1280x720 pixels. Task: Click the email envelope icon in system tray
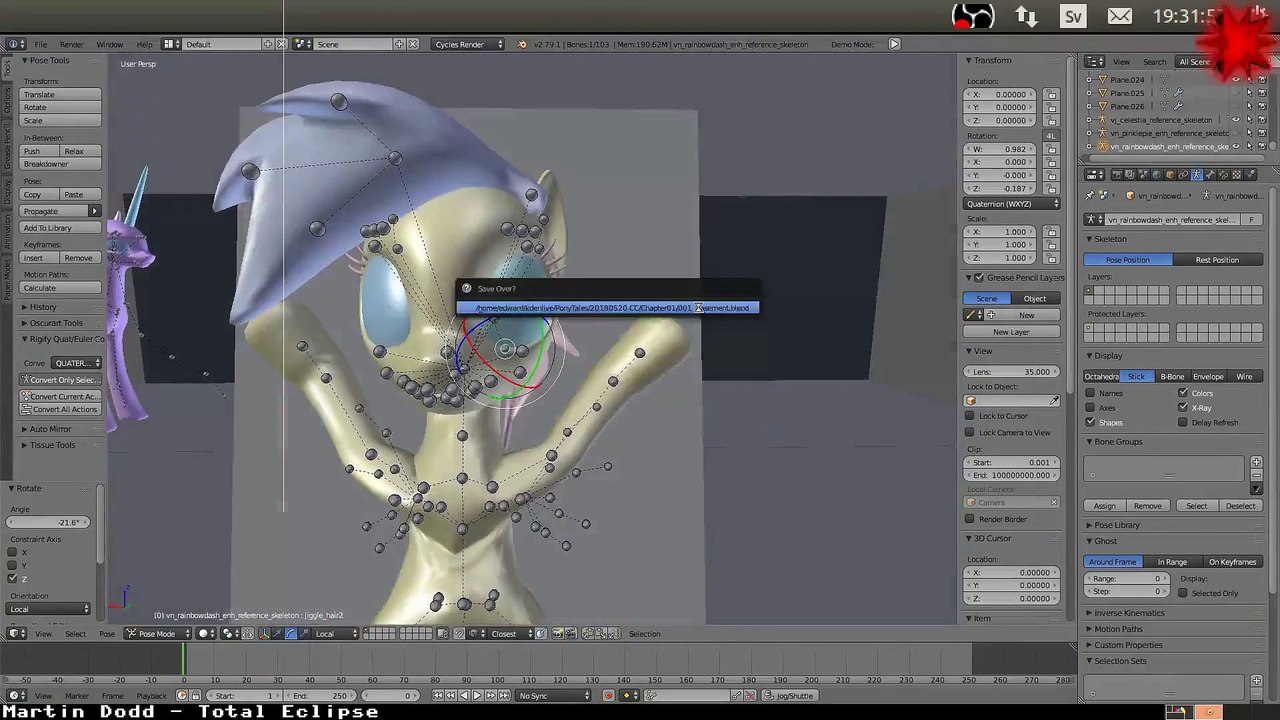point(1119,17)
